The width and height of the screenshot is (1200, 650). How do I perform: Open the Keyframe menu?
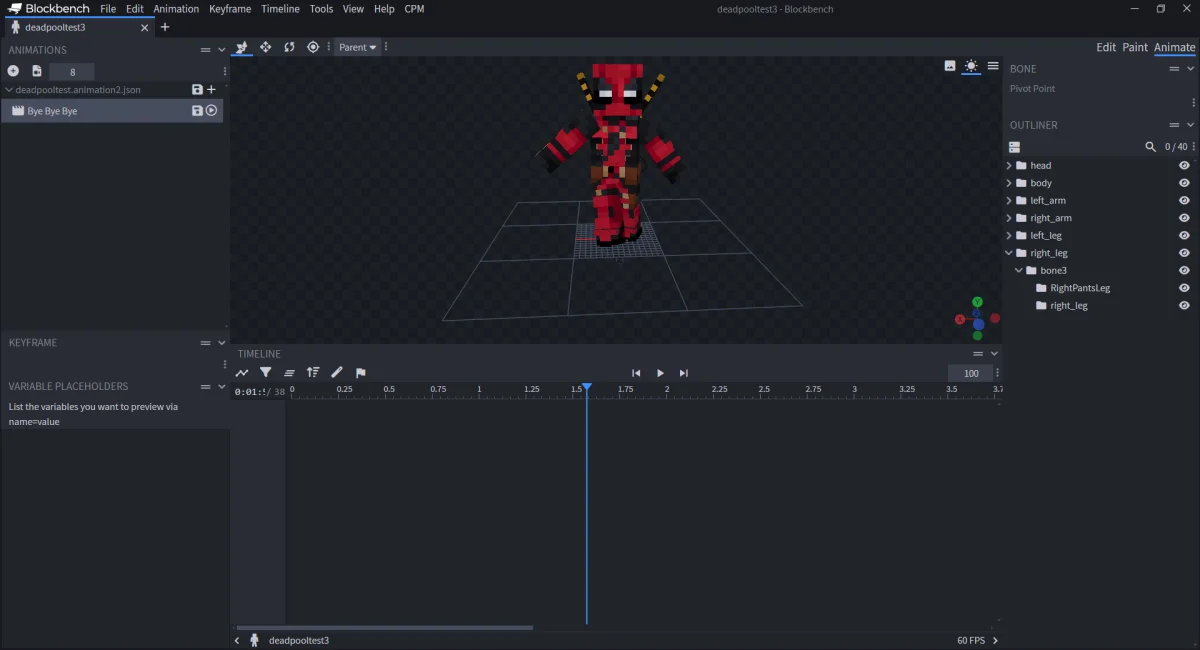point(230,9)
